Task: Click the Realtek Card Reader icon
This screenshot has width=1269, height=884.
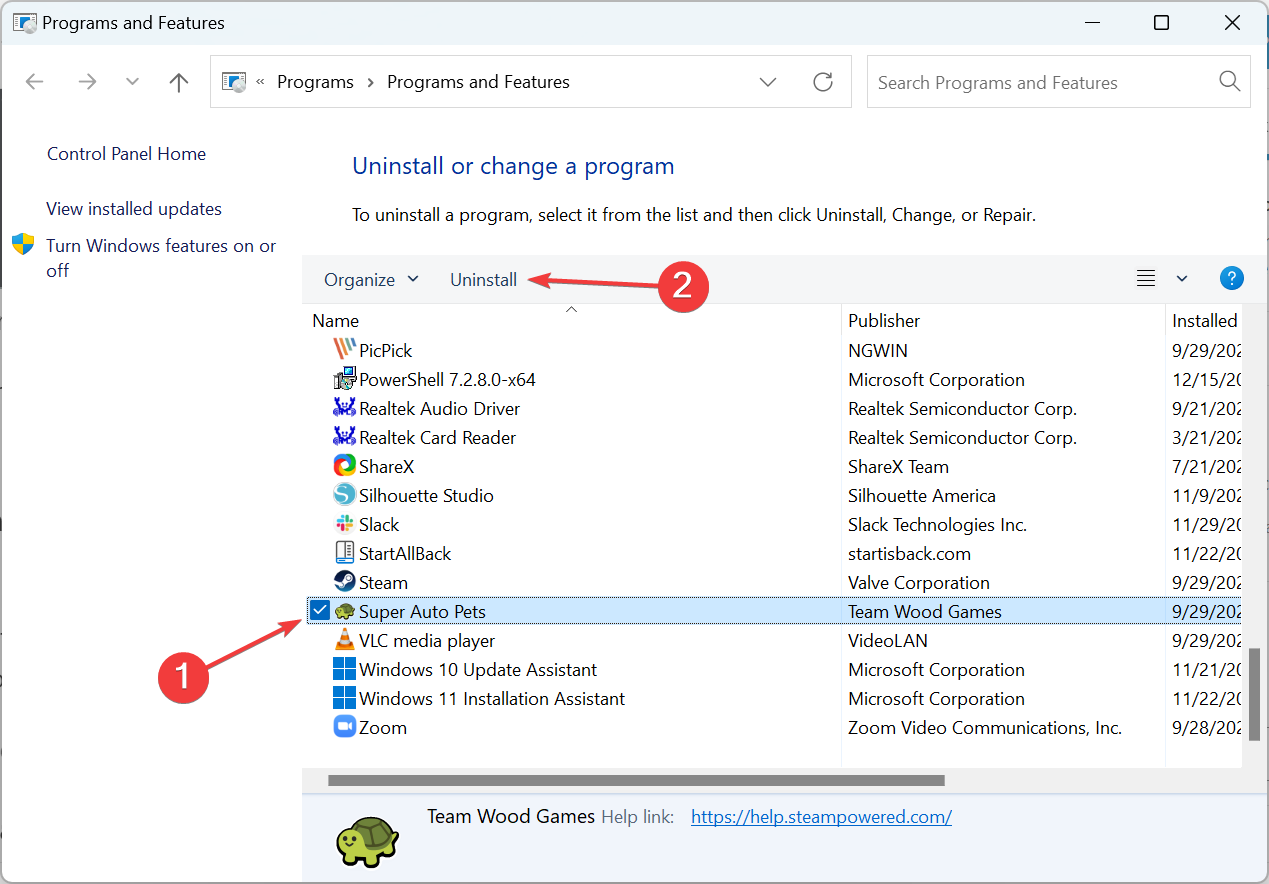Action: 344,437
